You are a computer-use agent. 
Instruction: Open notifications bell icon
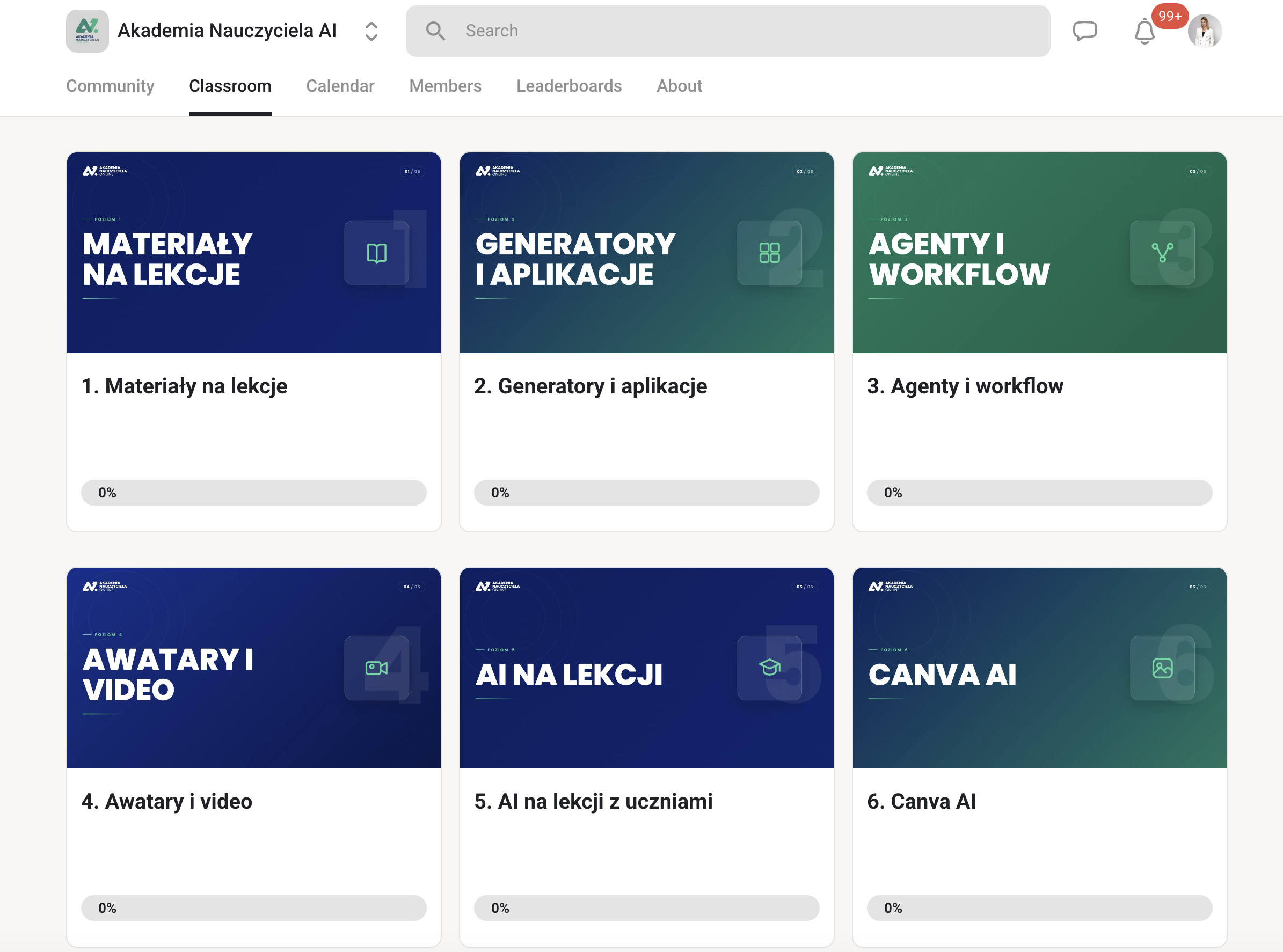coord(1145,31)
